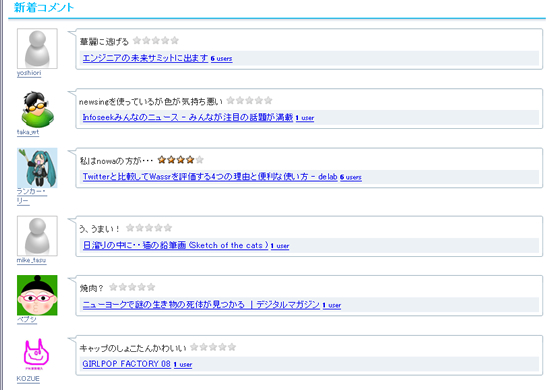This screenshot has height=390, width=550.
Task: Click first star beside 焼肉？ comment
Action: (113, 287)
